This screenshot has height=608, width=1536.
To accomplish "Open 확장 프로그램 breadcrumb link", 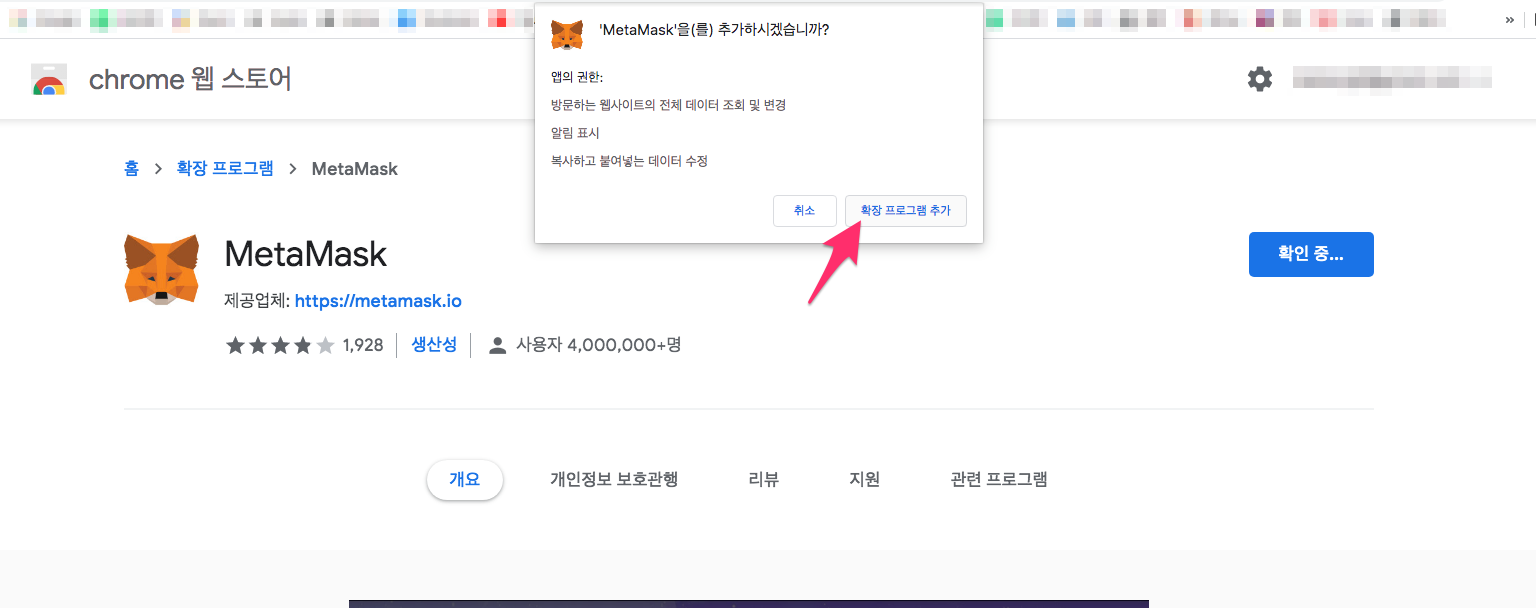I will click(x=225, y=168).
